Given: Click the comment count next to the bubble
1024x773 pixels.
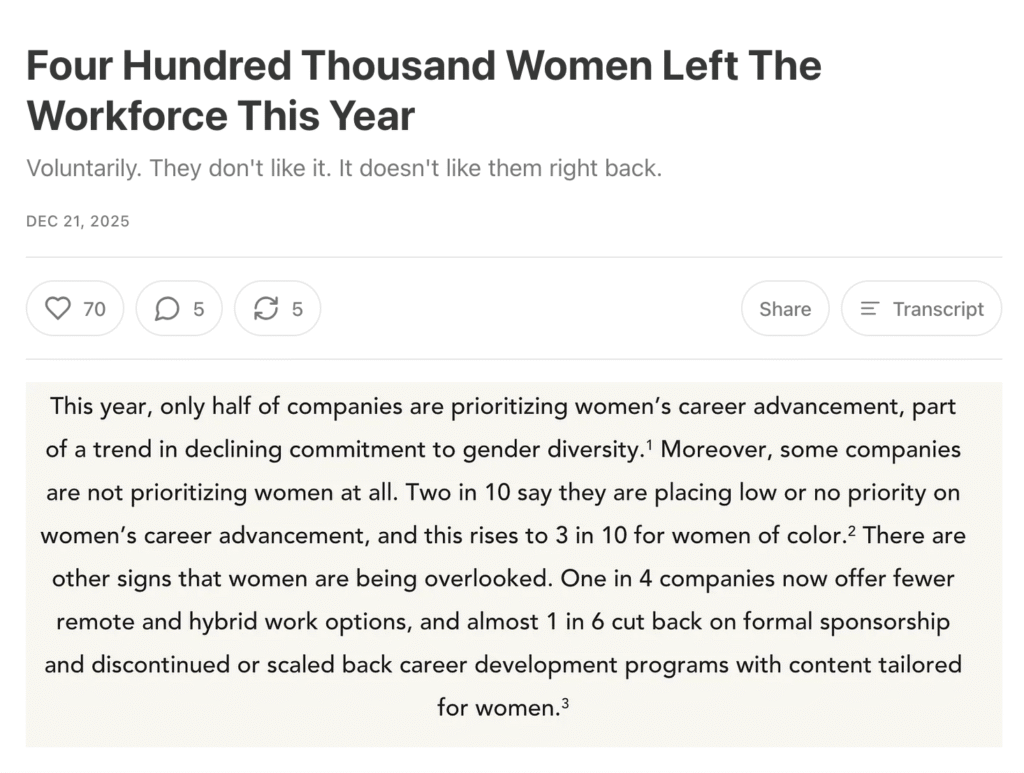Looking at the screenshot, I should [199, 309].
